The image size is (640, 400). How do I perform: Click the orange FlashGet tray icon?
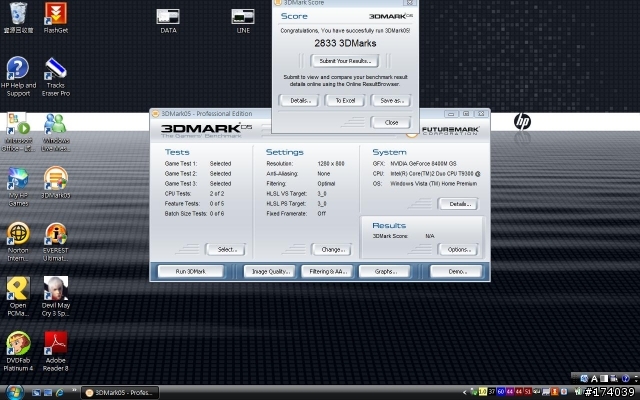point(555,392)
